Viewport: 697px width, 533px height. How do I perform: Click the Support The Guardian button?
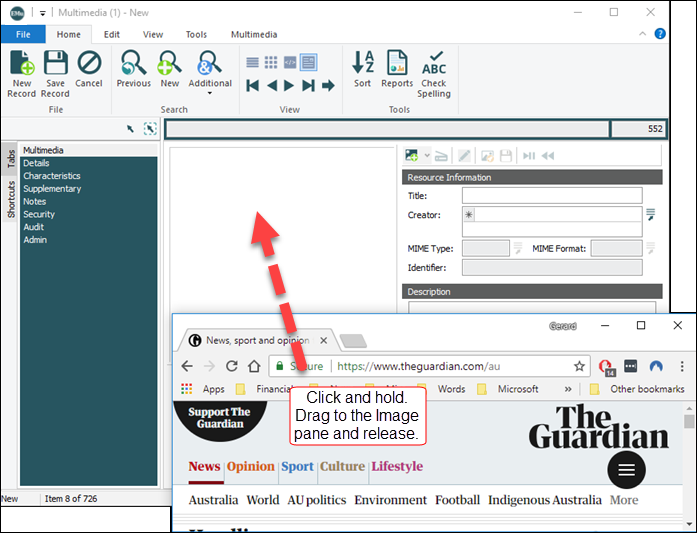point(219,417)
